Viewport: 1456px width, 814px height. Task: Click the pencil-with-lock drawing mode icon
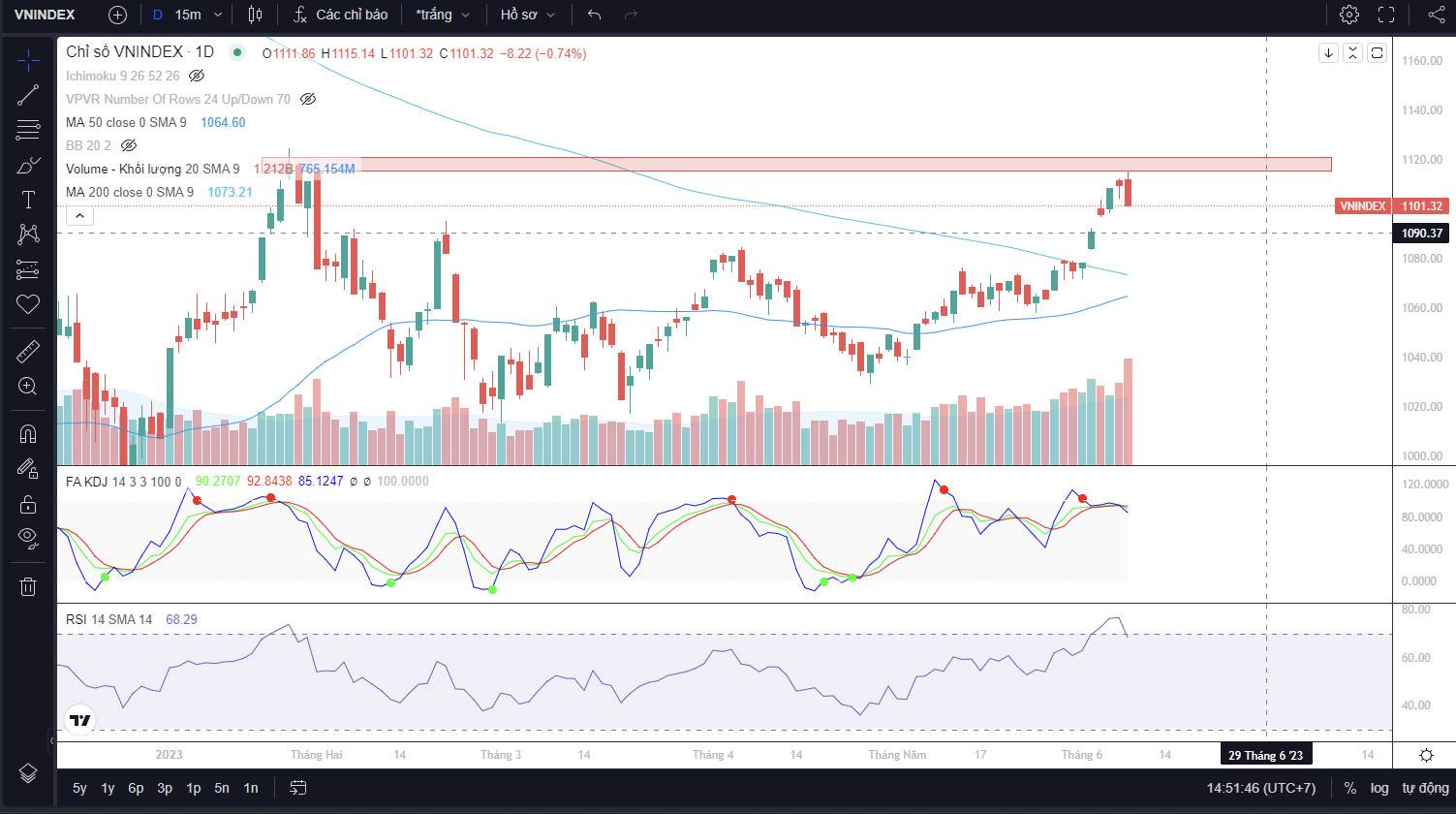tap(28, 469)
